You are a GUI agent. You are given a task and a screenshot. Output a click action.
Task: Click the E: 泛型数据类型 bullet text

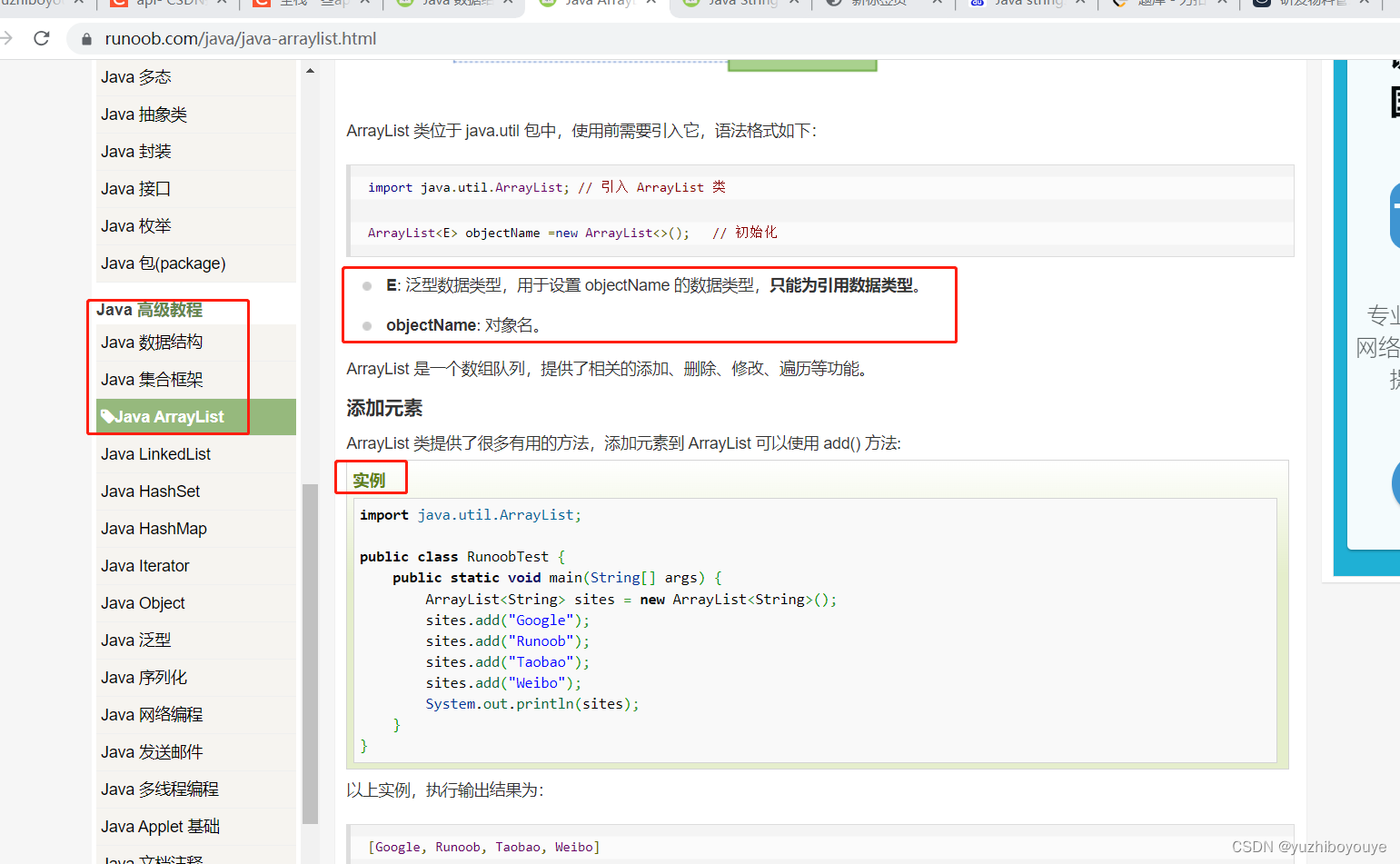coord(656,285)
